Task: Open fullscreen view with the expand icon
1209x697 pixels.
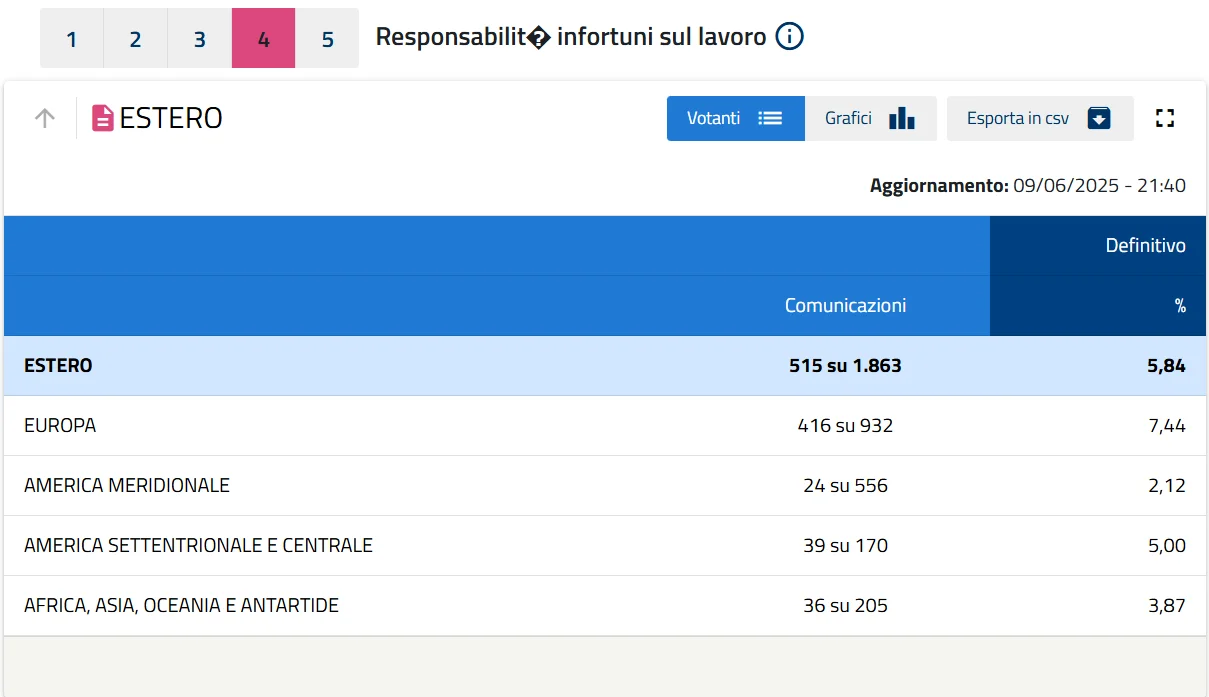Action: [1164, 118]
